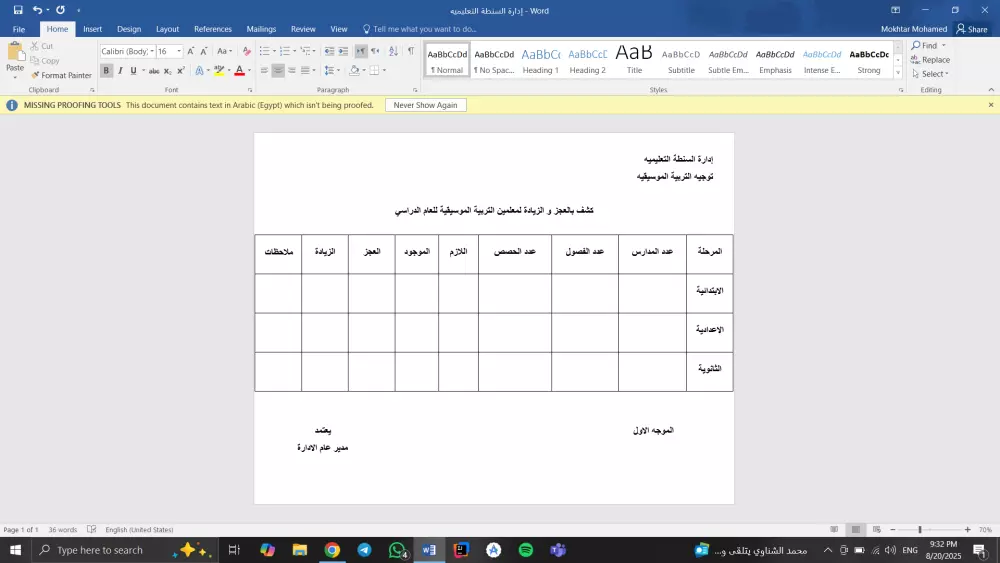1000x563 pixels.
Task: Click Tell me what you want box
Action: 420,29
